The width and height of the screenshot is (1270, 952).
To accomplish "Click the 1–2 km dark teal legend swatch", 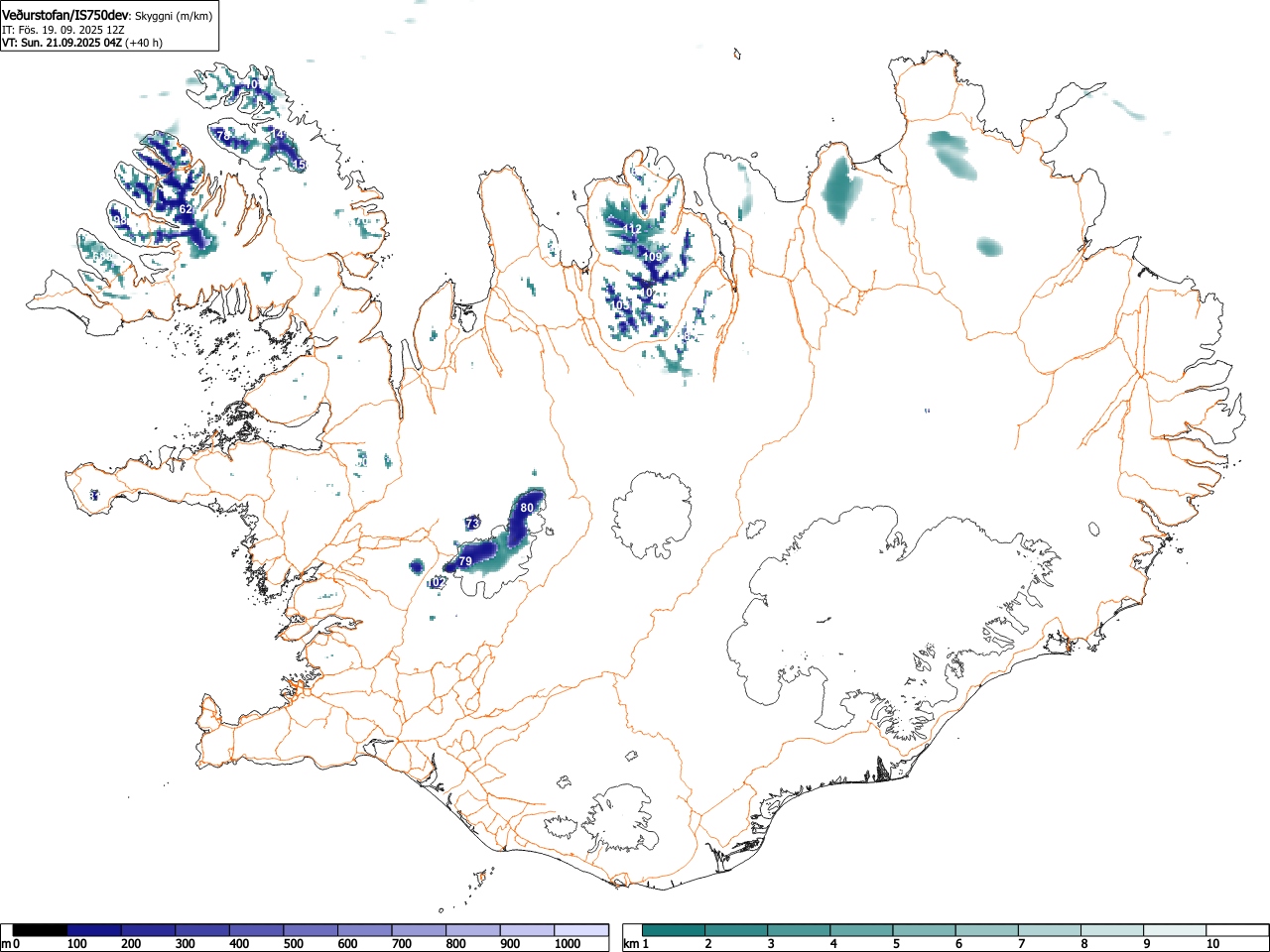I will coord(675,930).
